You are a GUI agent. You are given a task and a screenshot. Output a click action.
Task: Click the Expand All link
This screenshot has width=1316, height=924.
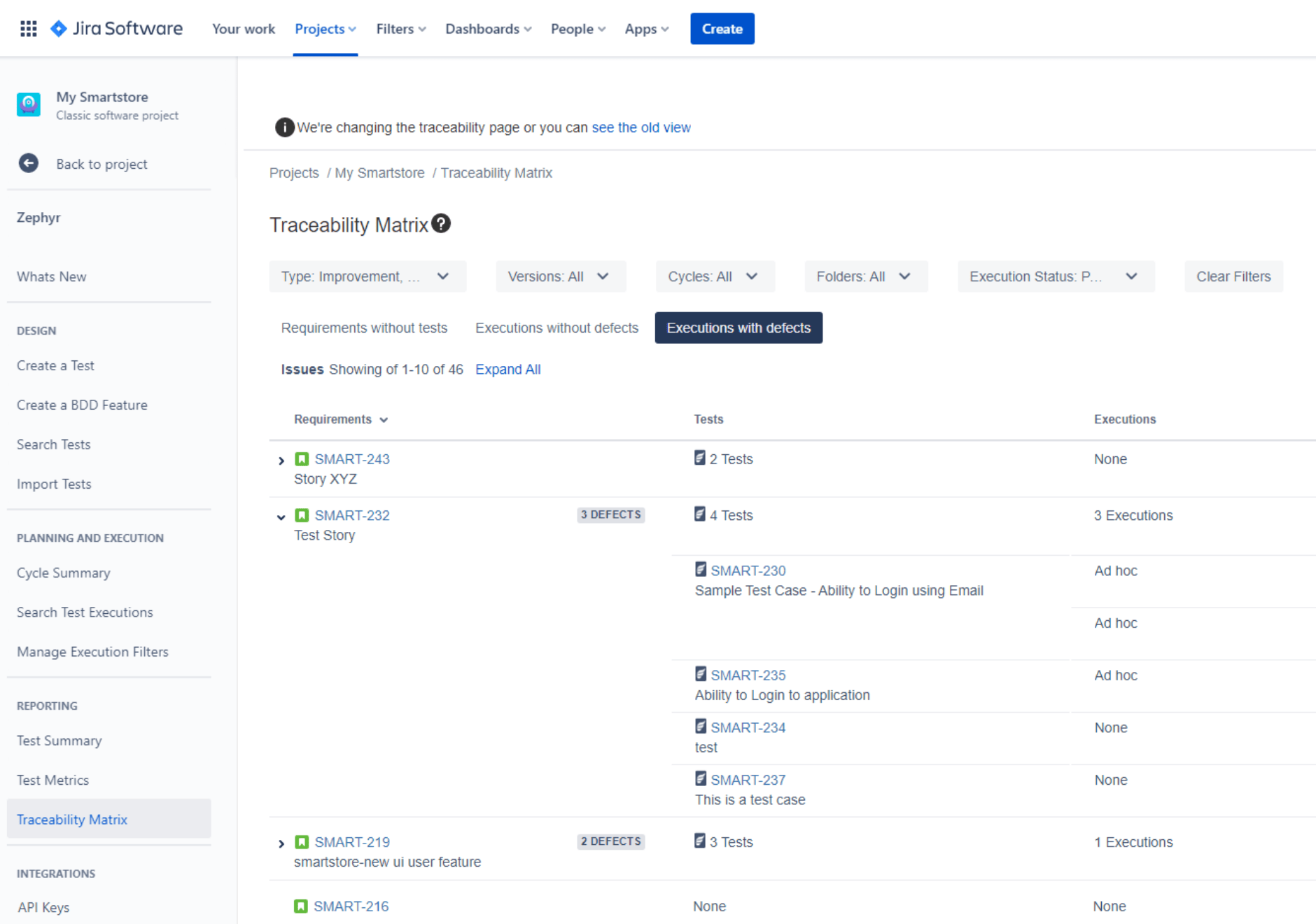pos(507,370)
